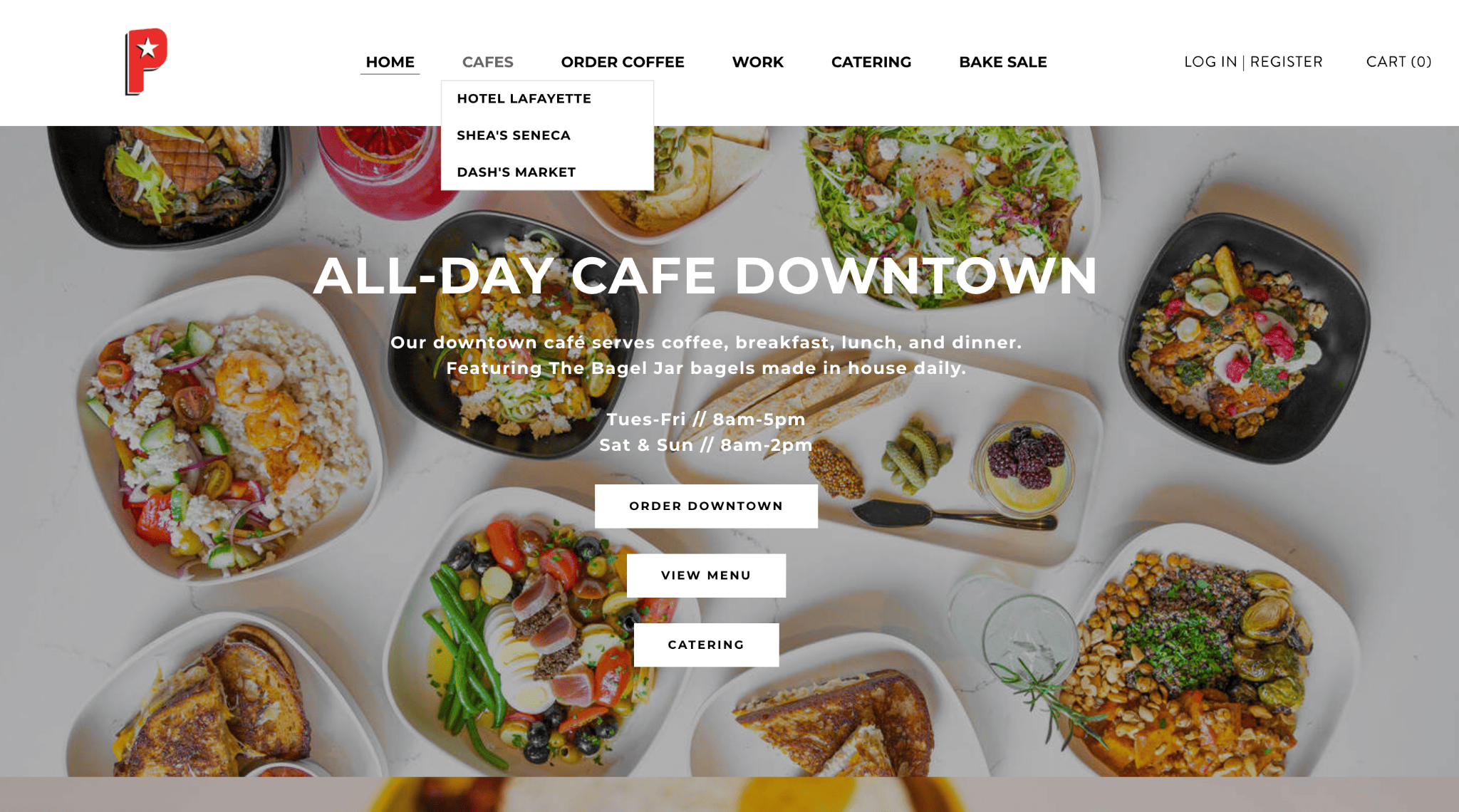1459x812 pixels.
Task: Click the CATERING call-to-action button
Action: (706, 644)
